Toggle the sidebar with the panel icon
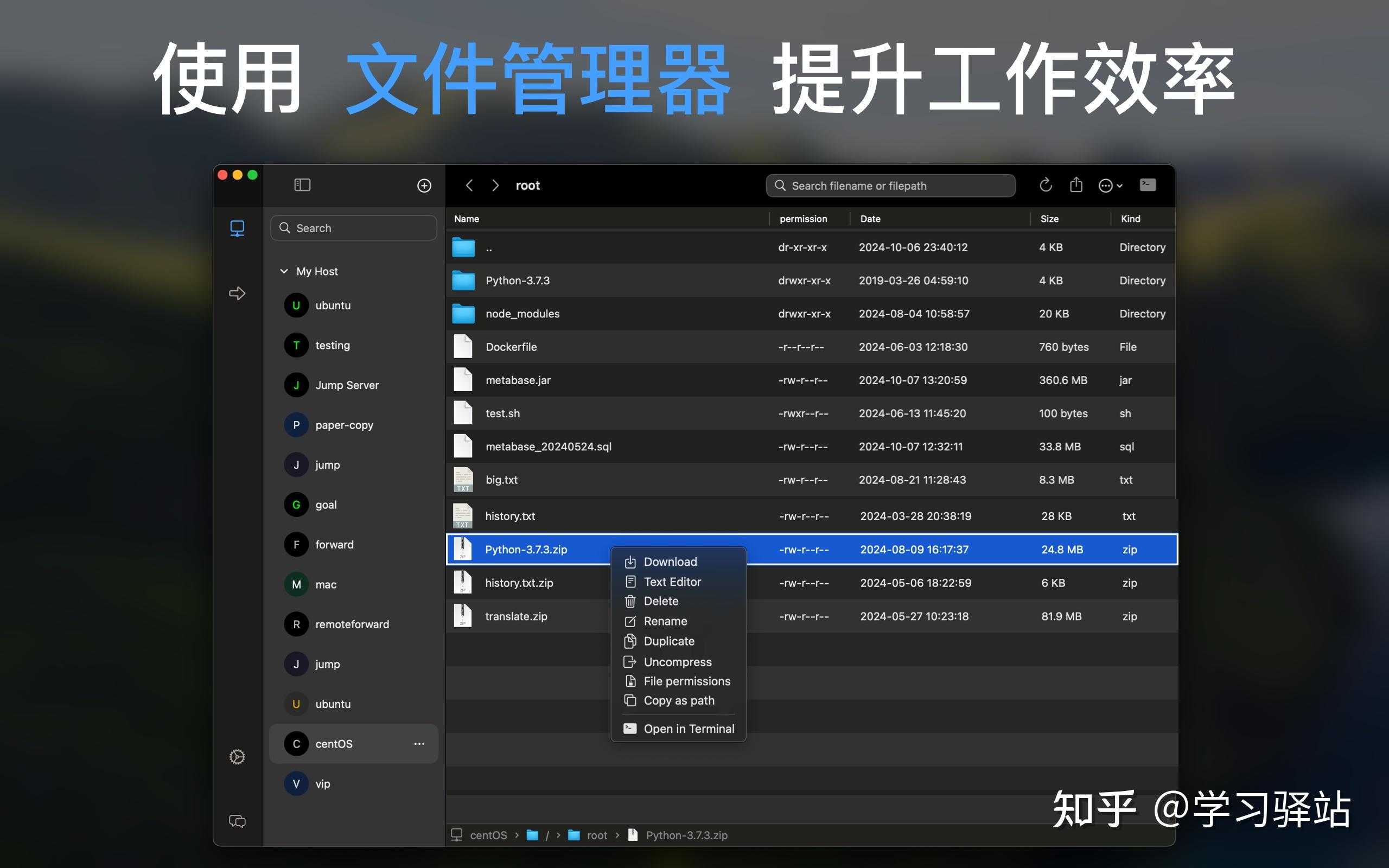Screen dimensions: 1389x868 click(x=302, y=185)
